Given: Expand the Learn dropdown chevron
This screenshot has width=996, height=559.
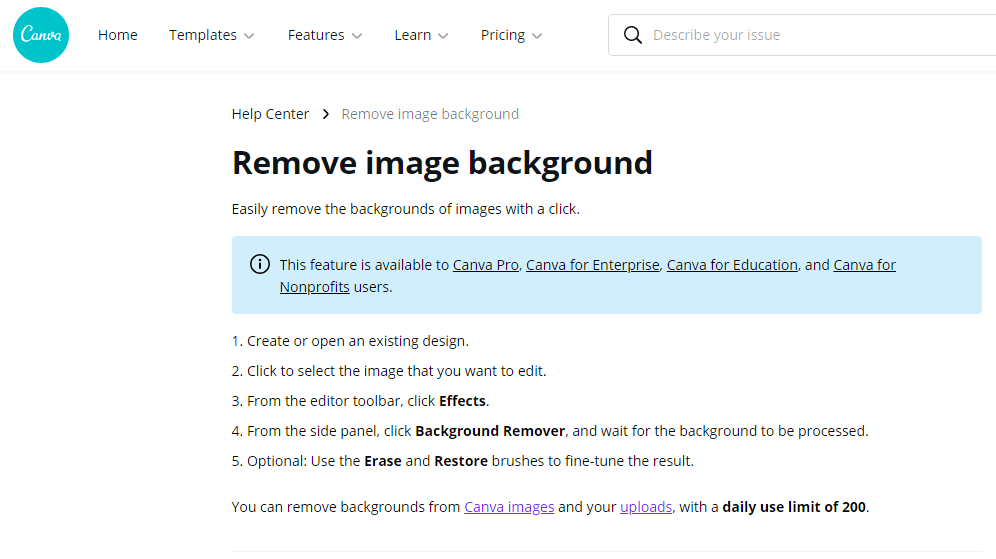Looking at the screenshot, I should click(443, 36).
